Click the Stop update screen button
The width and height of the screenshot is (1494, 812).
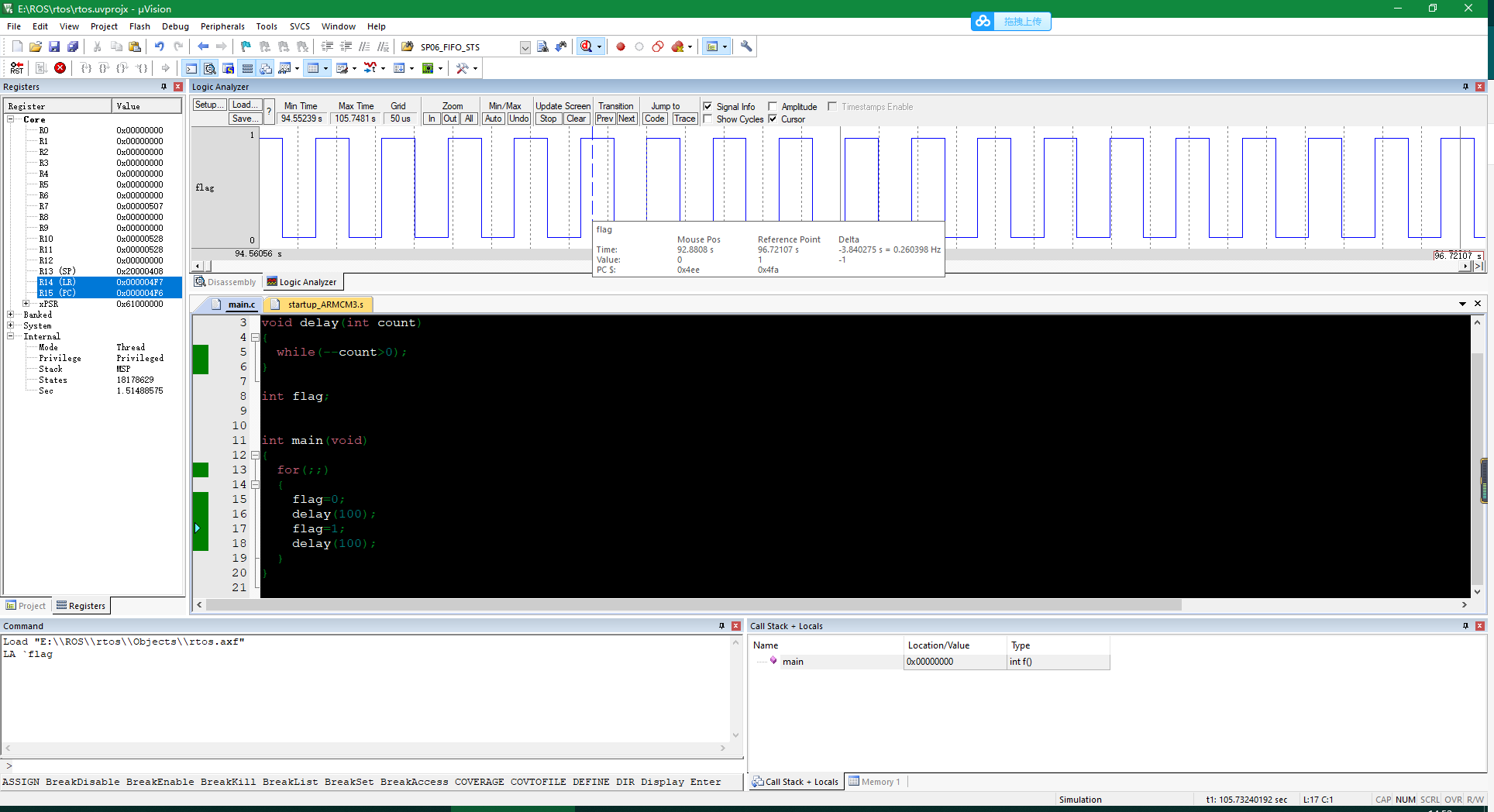point(548,119)
